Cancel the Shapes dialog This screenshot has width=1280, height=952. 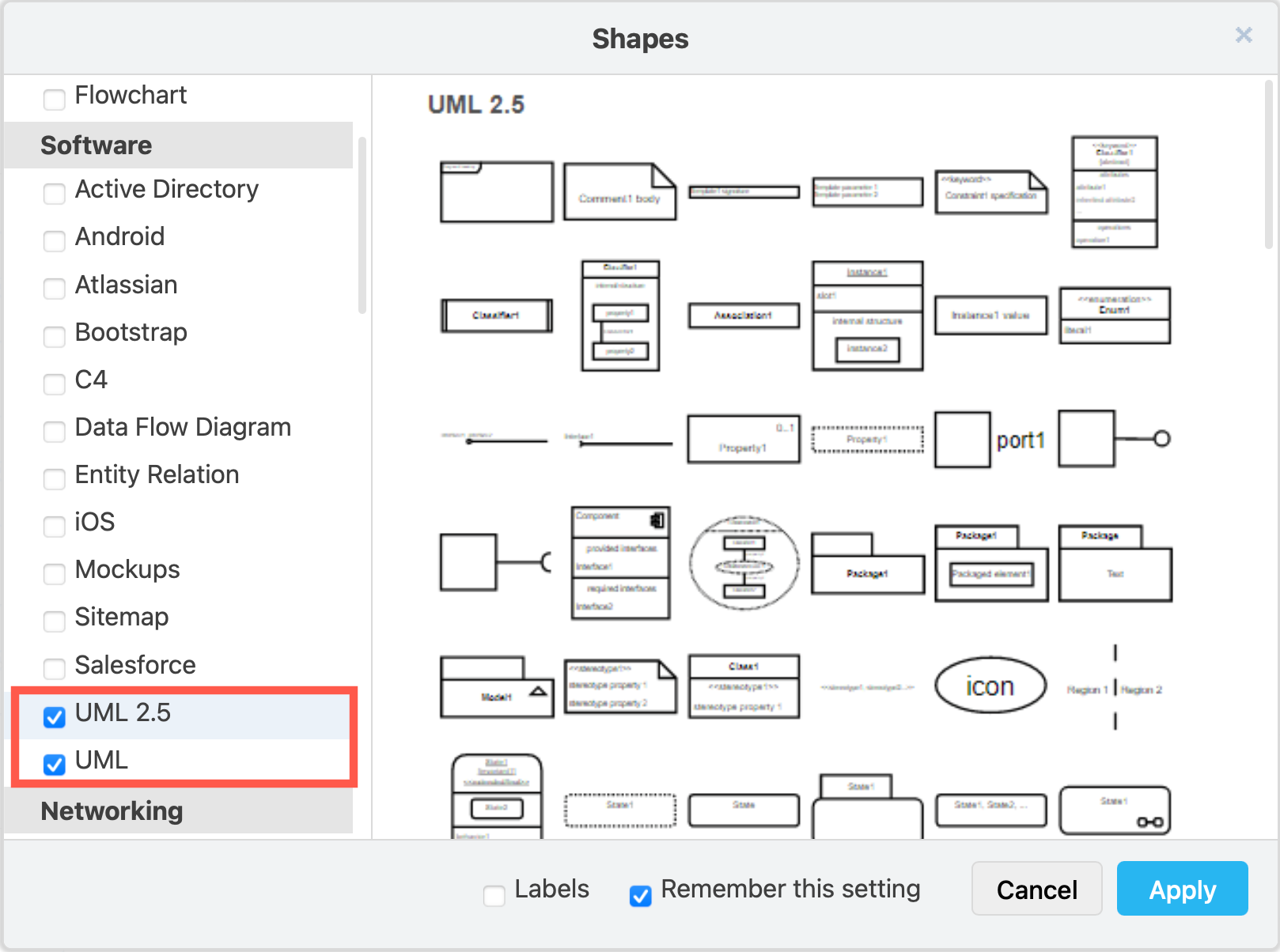pyautogui.click(x=1036, y=888)
